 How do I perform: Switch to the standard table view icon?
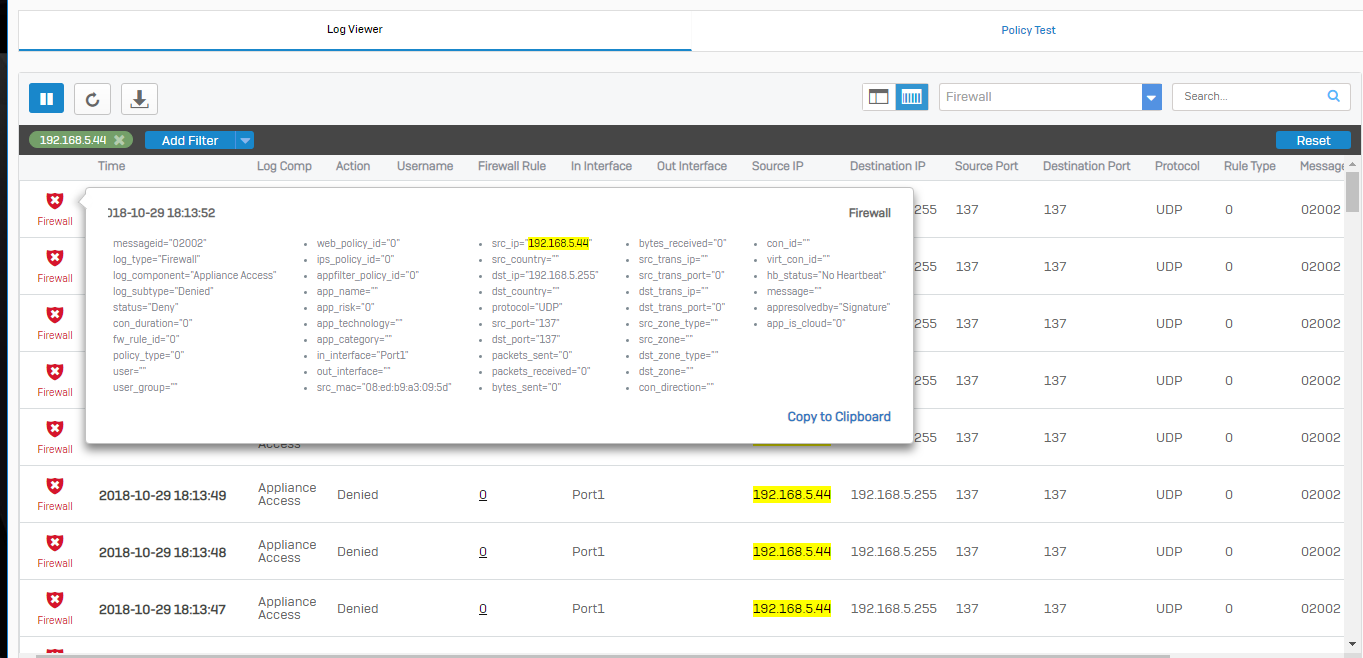(x=878, y=97)
